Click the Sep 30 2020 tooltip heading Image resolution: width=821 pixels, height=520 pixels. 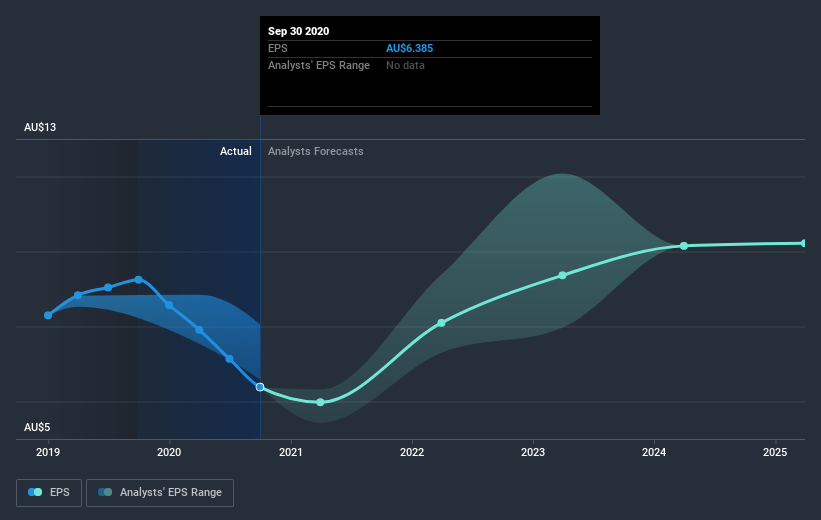(298, 31)
